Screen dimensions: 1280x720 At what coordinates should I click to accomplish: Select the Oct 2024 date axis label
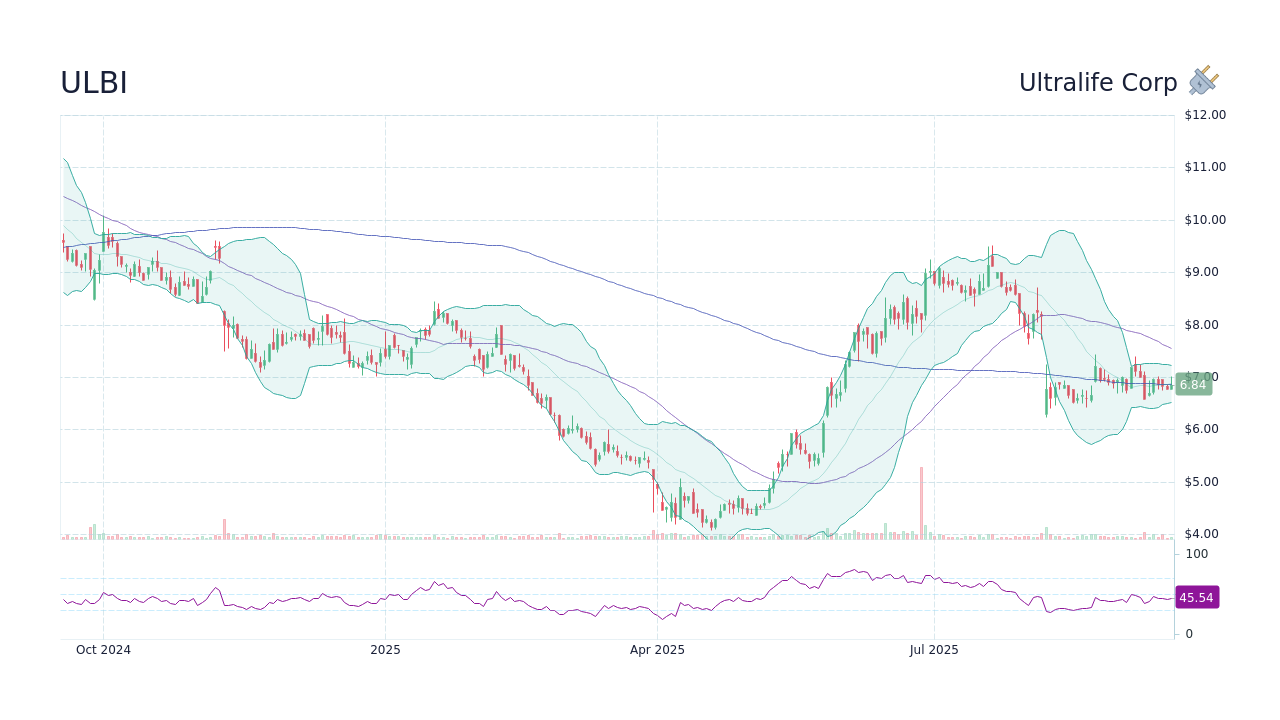103,649
